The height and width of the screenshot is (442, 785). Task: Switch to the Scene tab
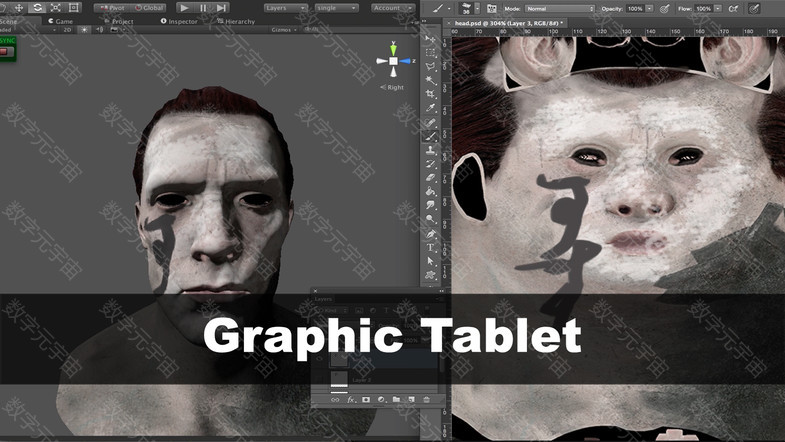tap(9, 22)
